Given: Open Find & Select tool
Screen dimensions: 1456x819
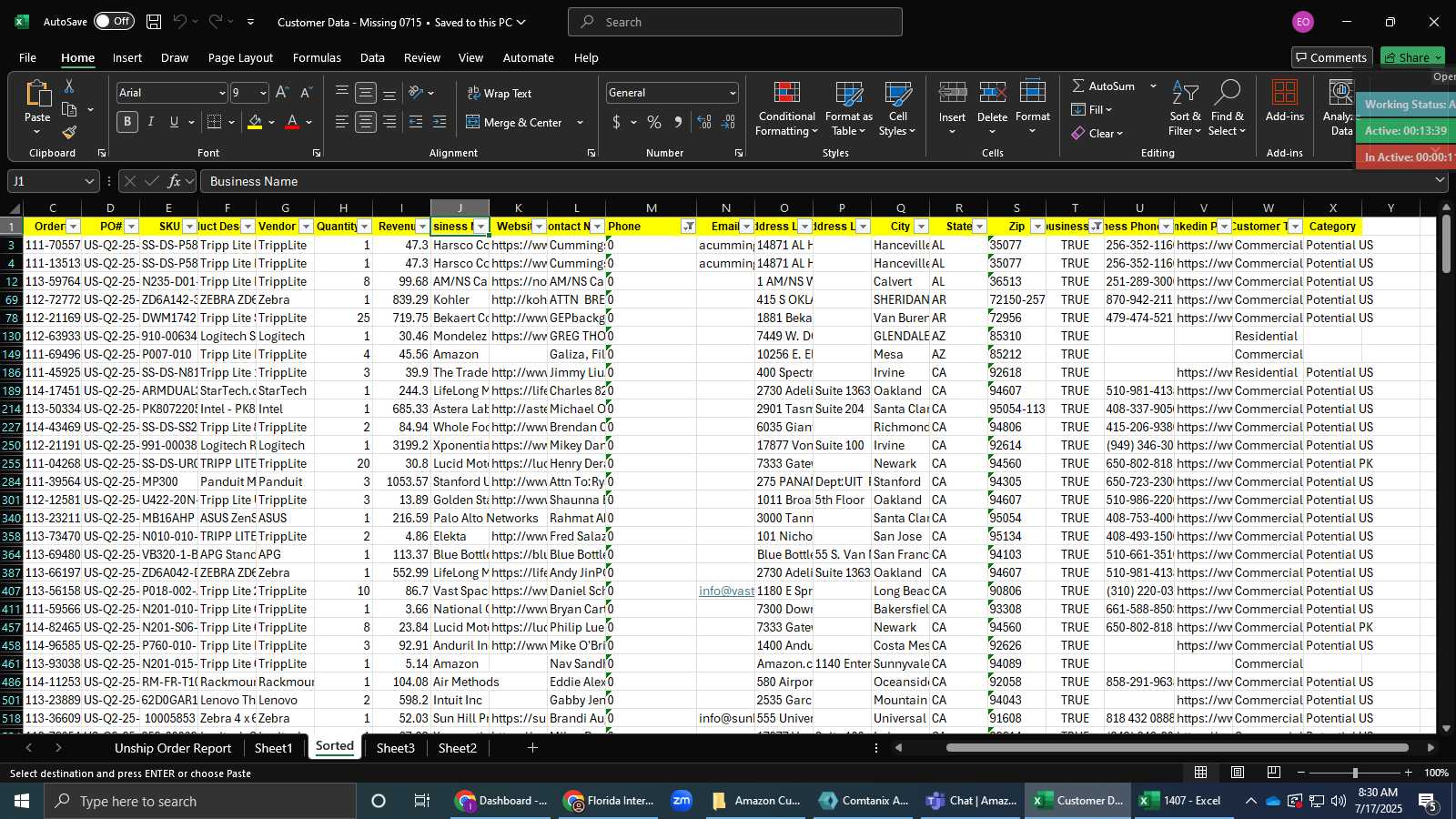Looking at the screenshot, I should click(x=1227, y=109).
